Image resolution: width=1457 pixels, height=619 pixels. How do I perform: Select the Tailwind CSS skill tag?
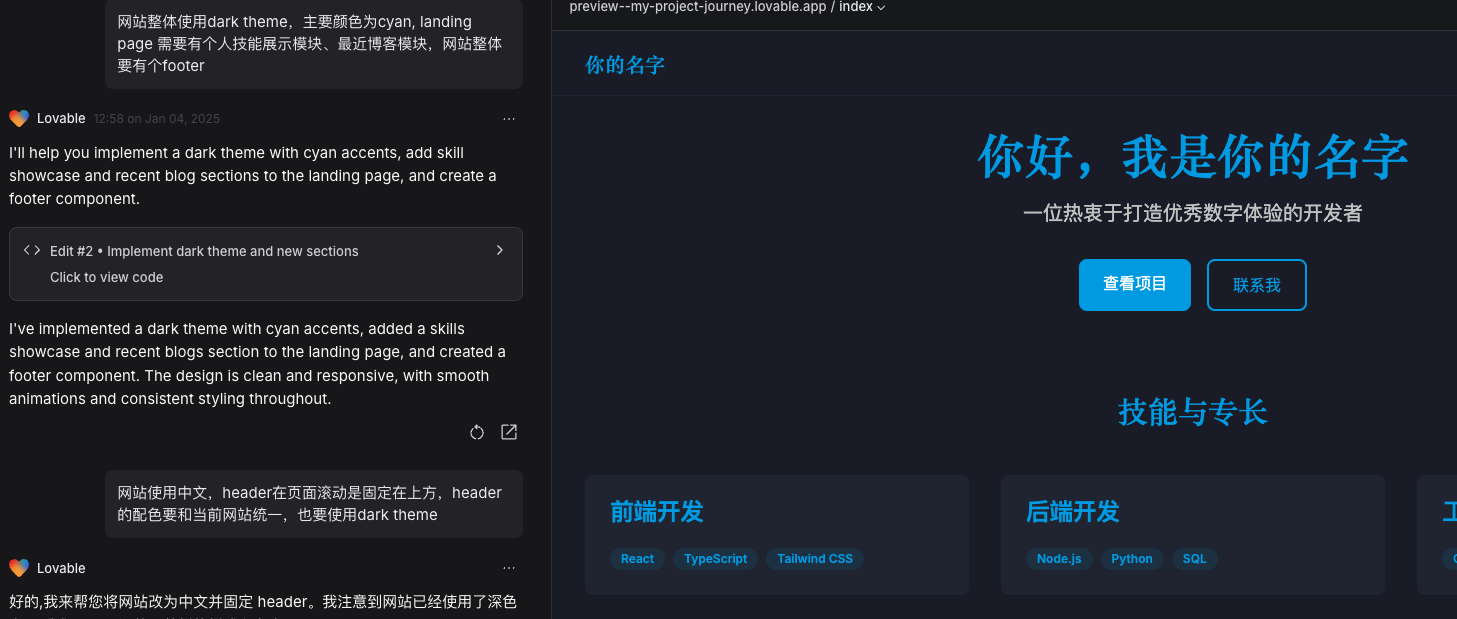814,559
